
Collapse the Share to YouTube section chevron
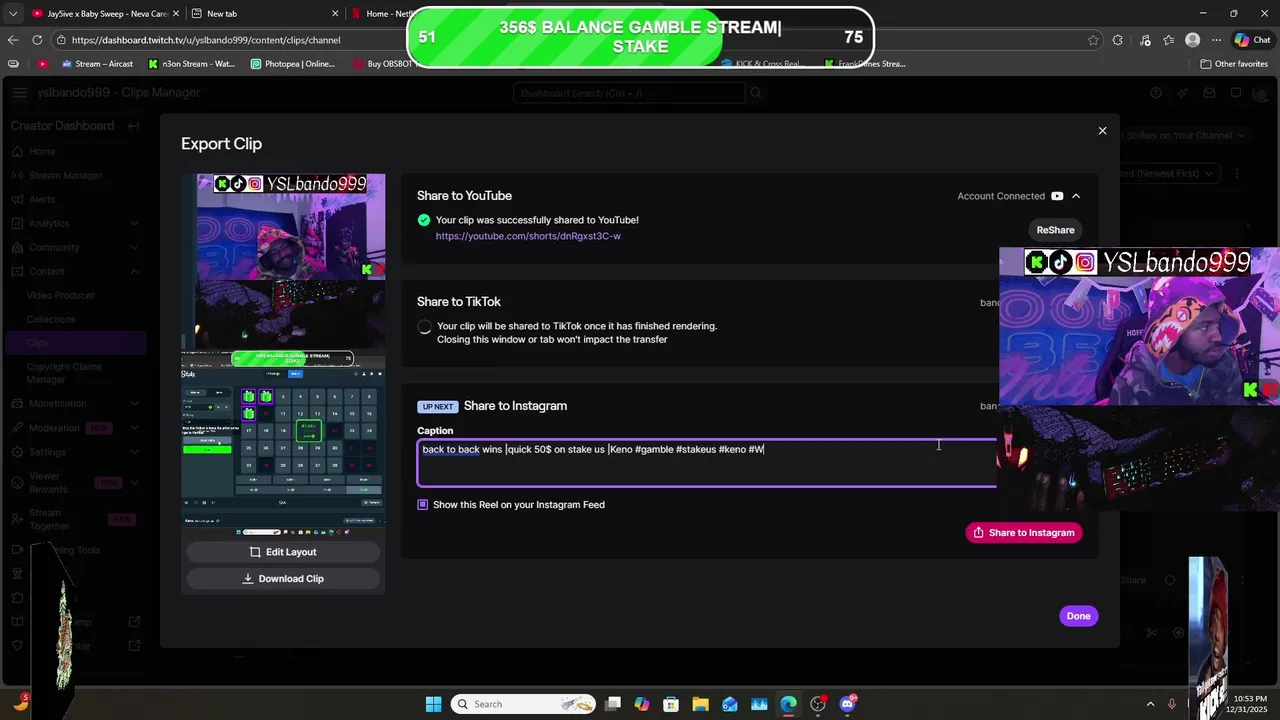1076,196
